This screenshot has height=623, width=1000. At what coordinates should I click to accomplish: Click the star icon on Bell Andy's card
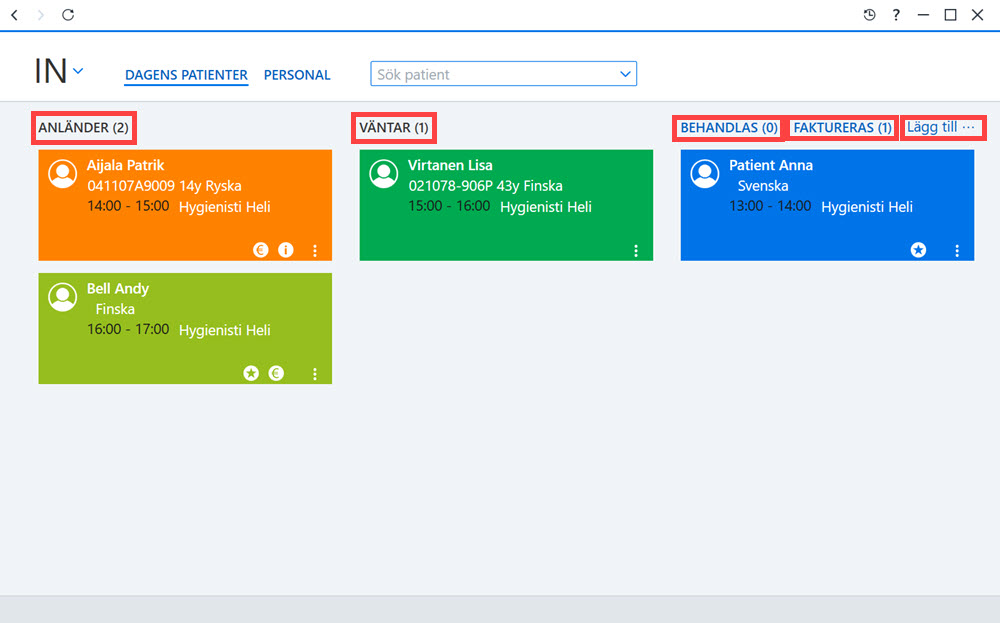251,373
